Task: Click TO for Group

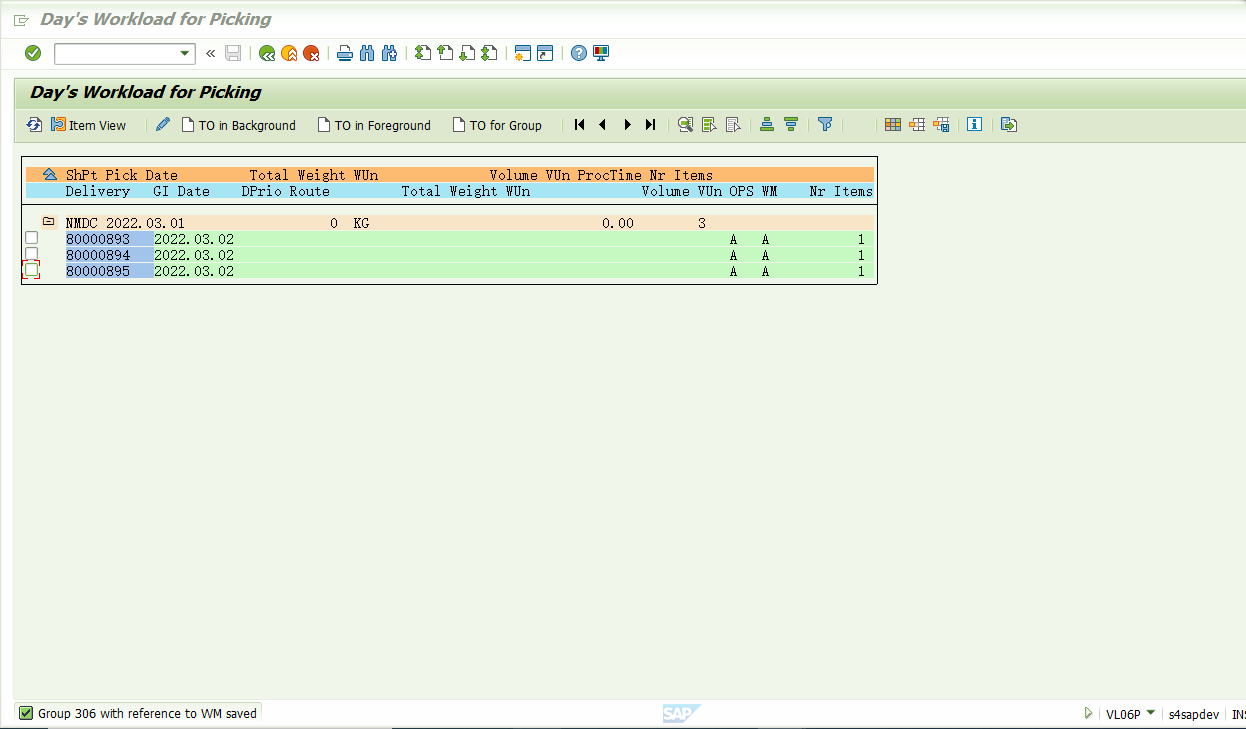Action: pyautogui.click(x=497, y=124)
